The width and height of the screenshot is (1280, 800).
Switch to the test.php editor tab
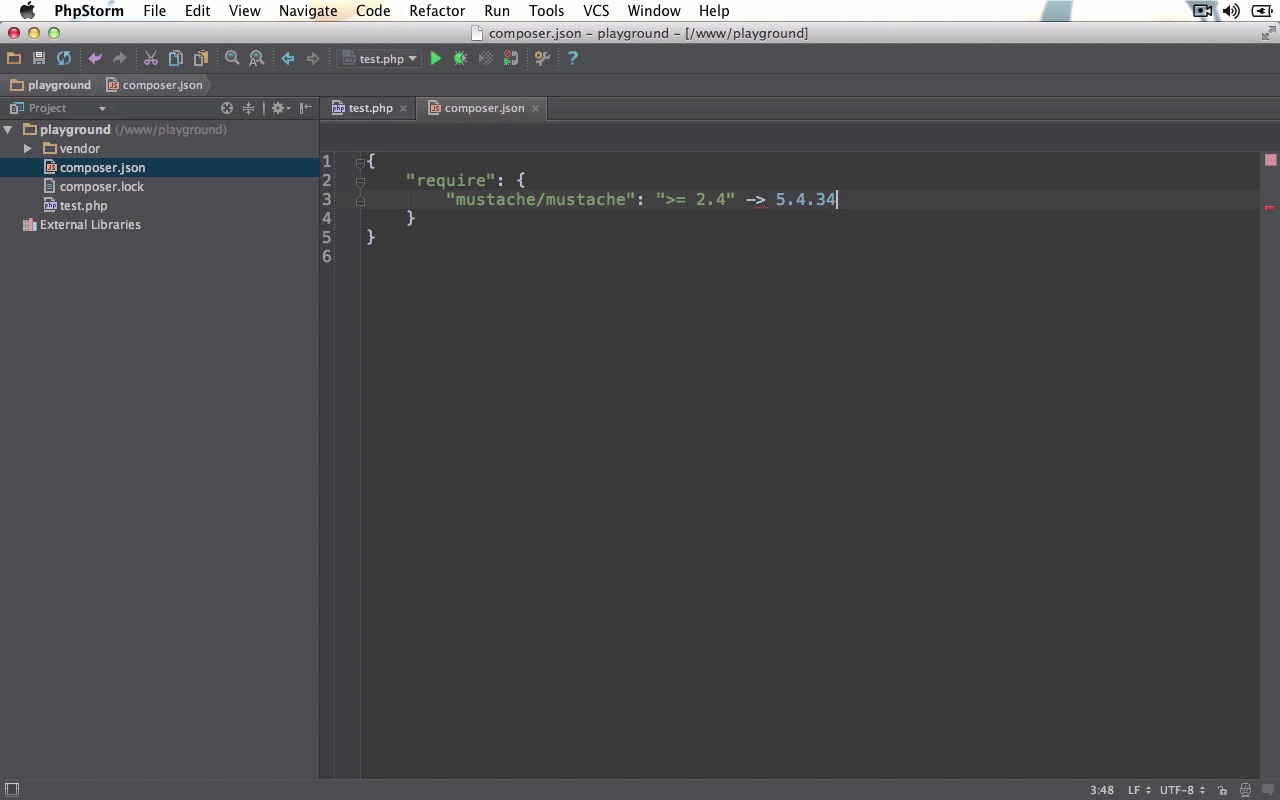pyautogui.click(x=369, y=108)
